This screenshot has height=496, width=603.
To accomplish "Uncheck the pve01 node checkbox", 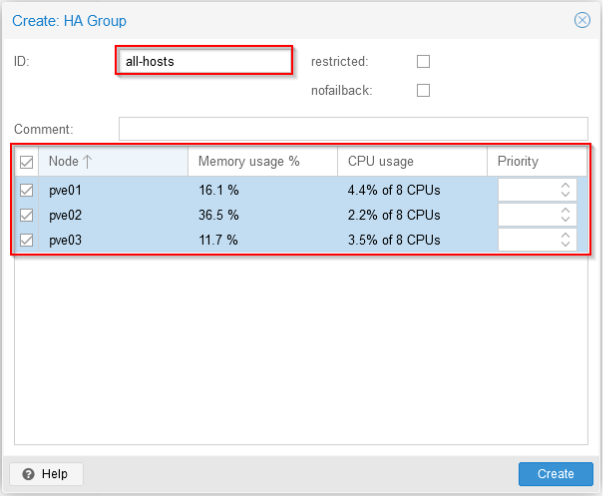I will point(27,190).
